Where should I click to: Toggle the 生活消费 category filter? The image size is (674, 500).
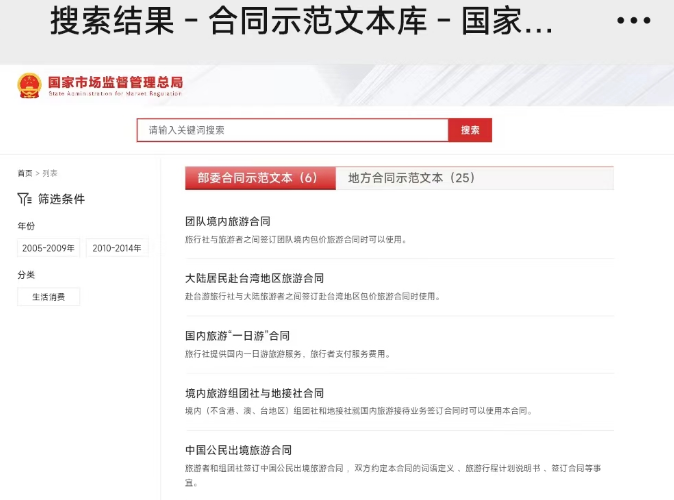pos(48,297)
